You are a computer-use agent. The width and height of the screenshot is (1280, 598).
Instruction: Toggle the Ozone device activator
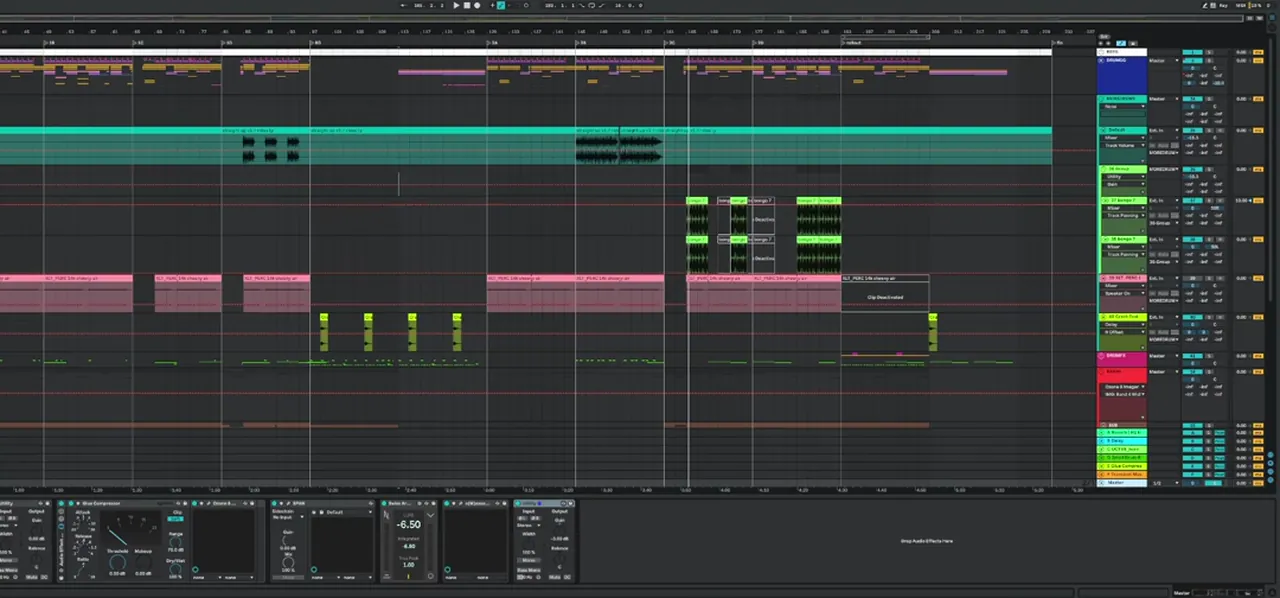tap(194, 503)
